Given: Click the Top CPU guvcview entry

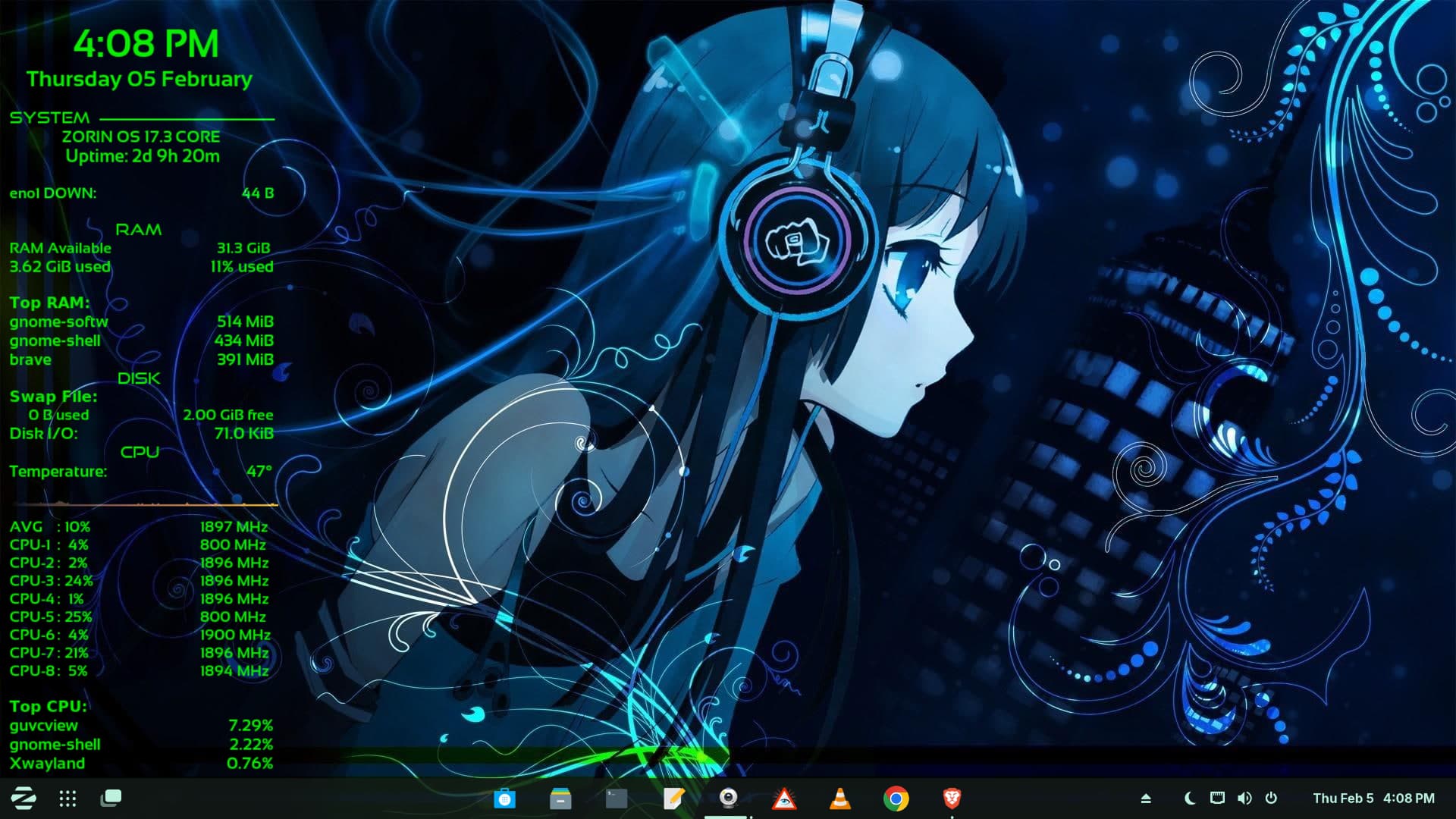Looking at the screenshot, I should (43, 726).
